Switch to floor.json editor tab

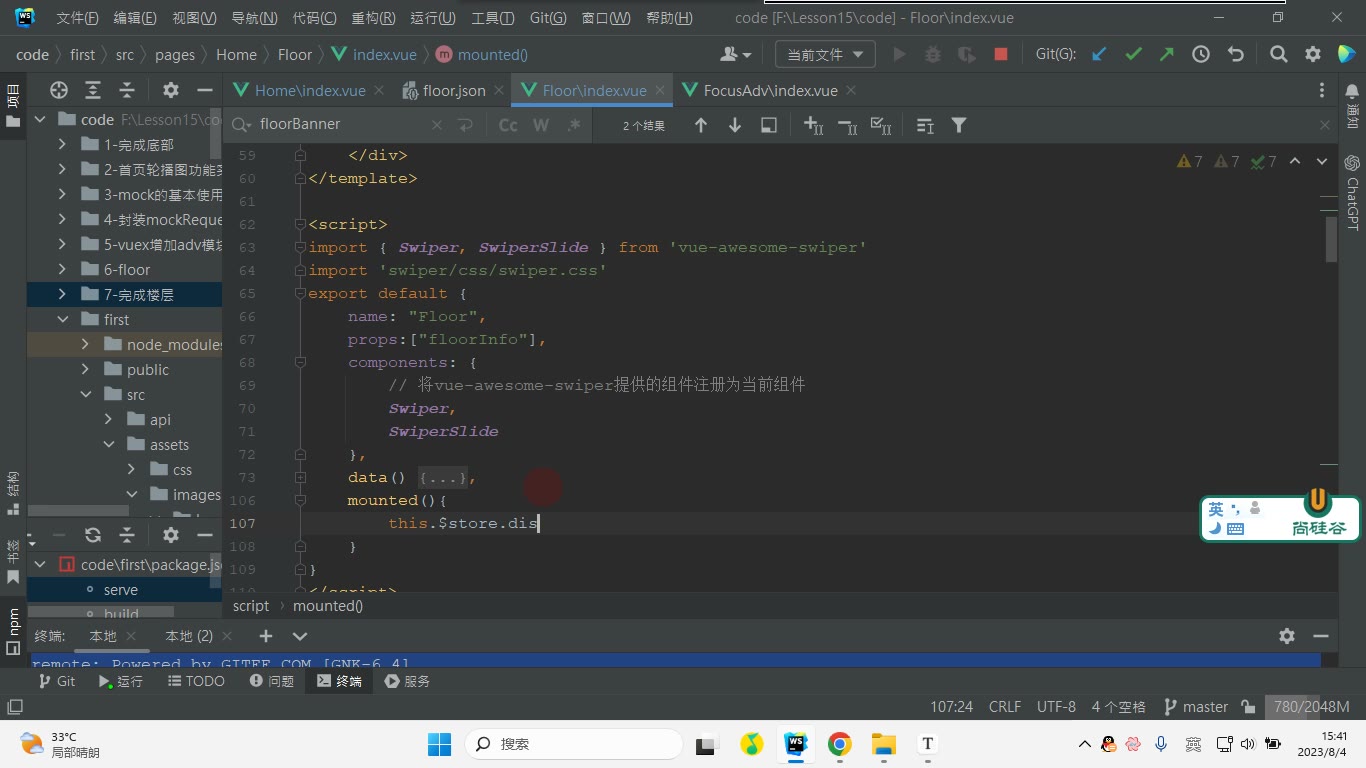coord(444,90)
